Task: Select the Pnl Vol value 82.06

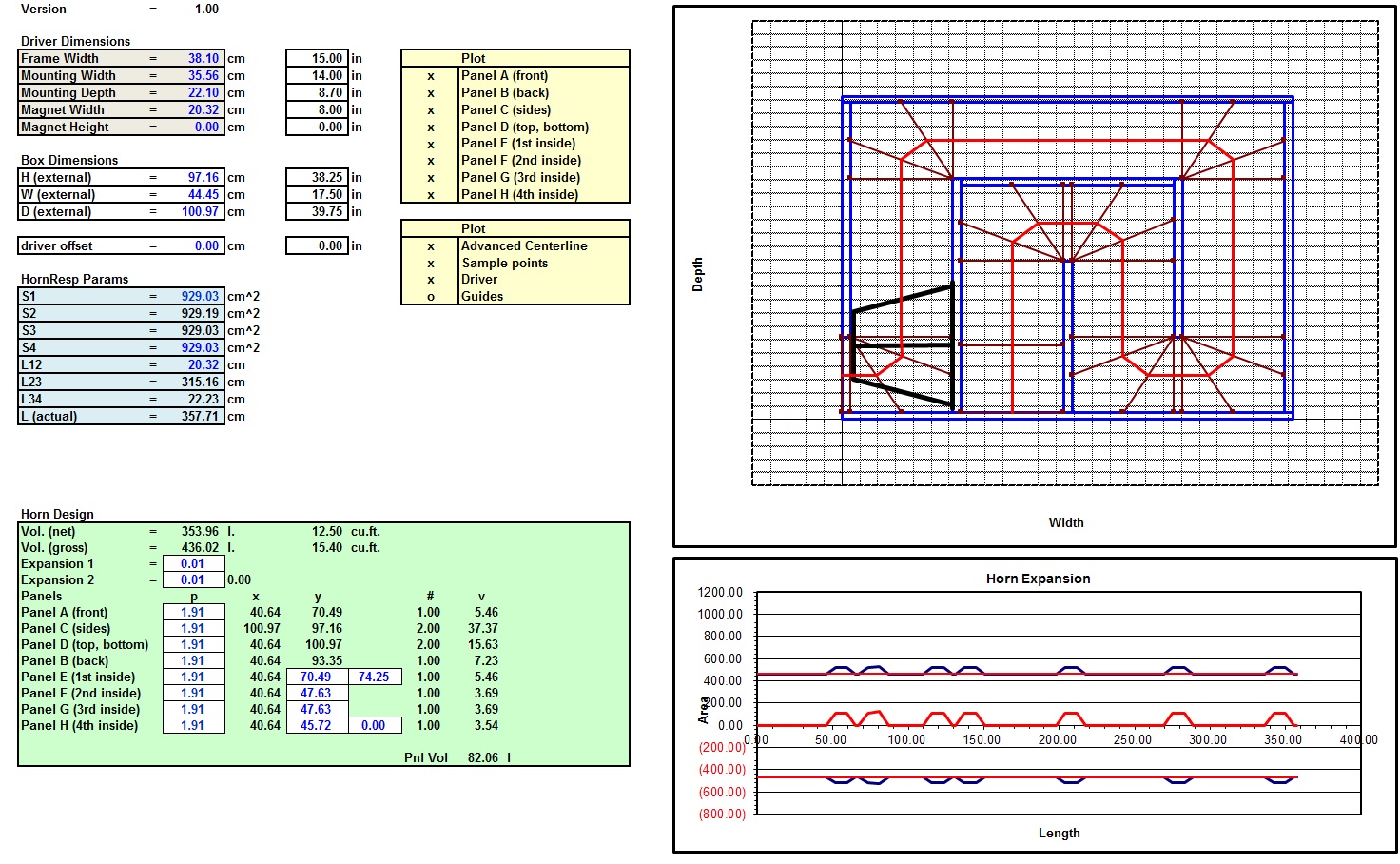Action: [x=482, y=757]
